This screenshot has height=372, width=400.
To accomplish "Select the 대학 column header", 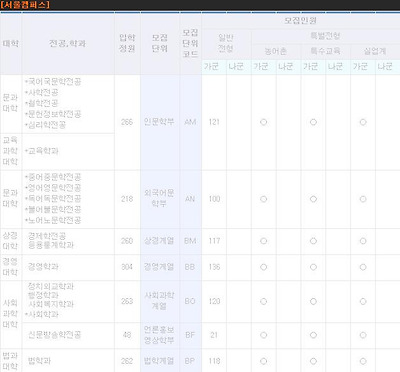I will [11, 43].
